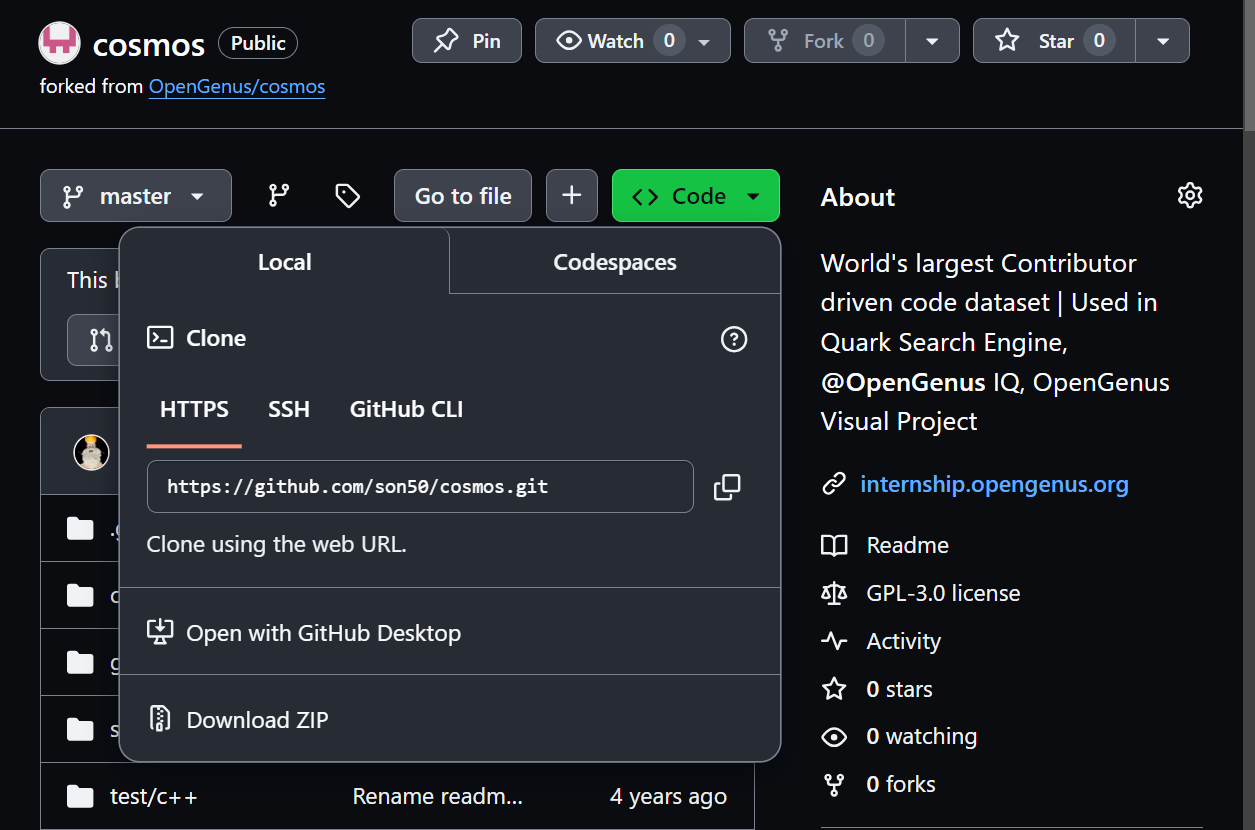
Task: Click the clone URL text field
Action: click(x=420, y=487)
